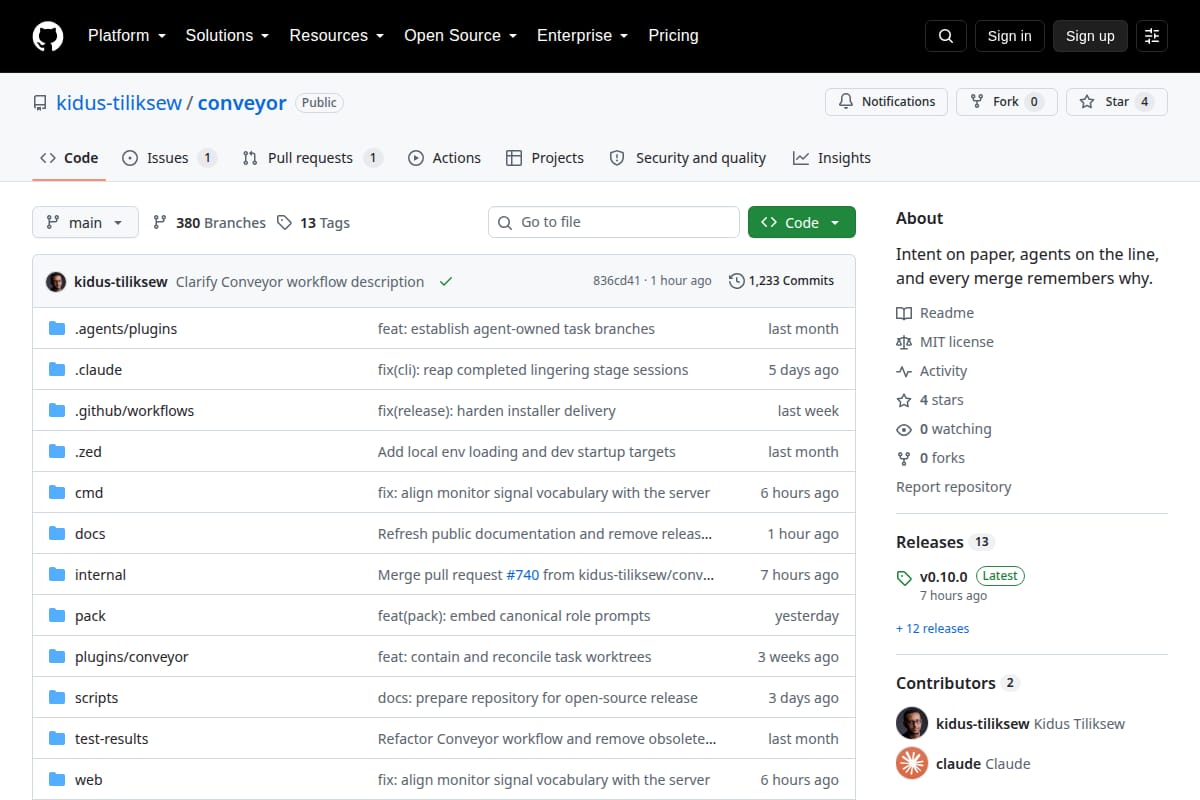Screen dimensions: 1200x800
Task: Click the .agents/plugins folder icon
Action: [57, 329]
